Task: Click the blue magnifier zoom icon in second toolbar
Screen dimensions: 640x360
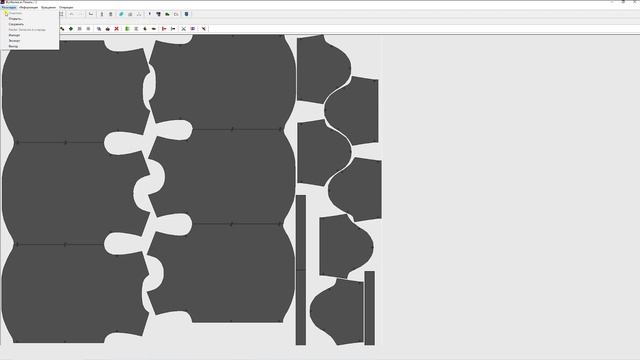Action: 99,29
